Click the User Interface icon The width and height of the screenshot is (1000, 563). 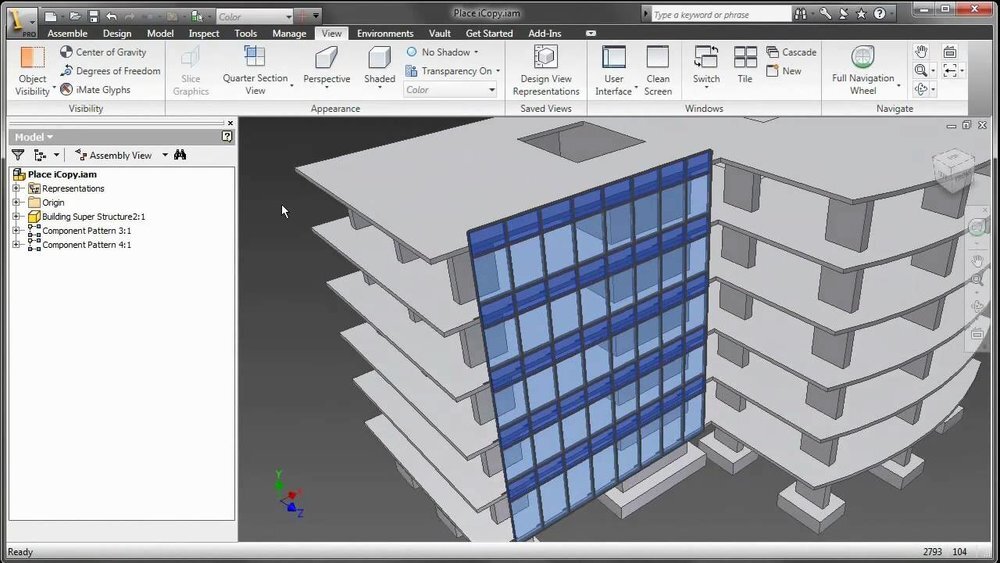(614, 57)
